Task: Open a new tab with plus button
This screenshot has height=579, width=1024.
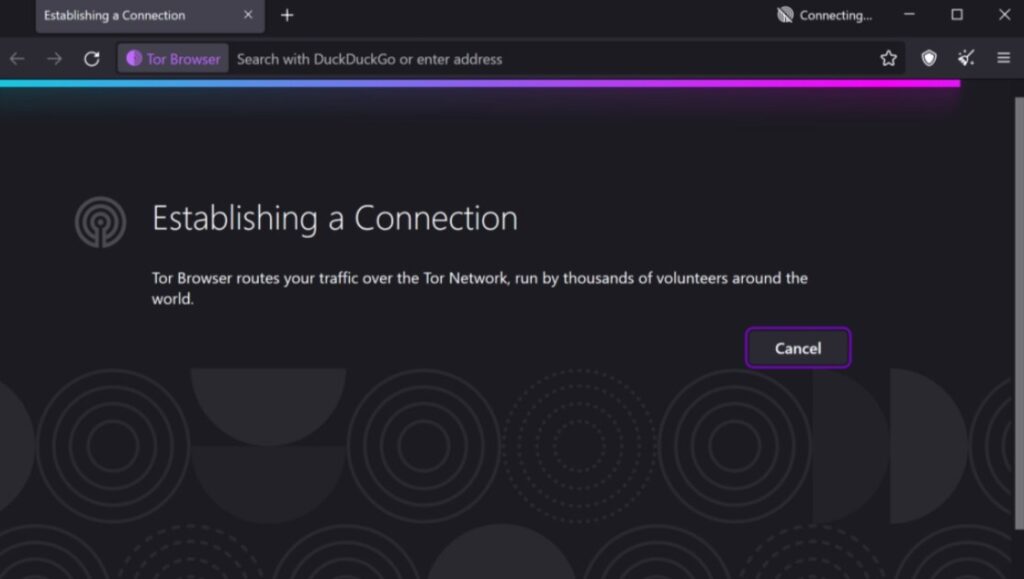Action: click(x=287, y=15)
